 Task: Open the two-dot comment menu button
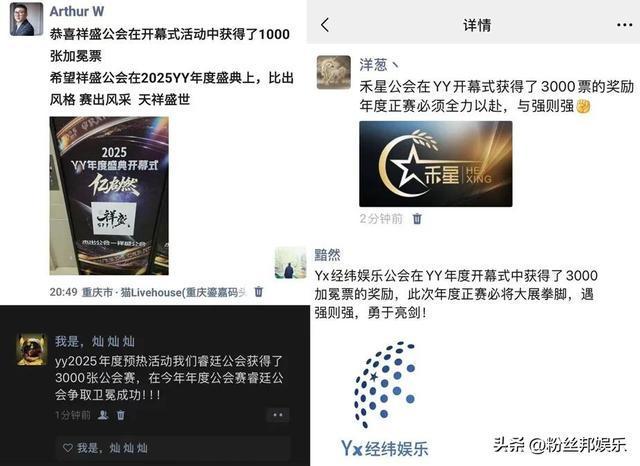pyautogui.click(x=278, y=415)
